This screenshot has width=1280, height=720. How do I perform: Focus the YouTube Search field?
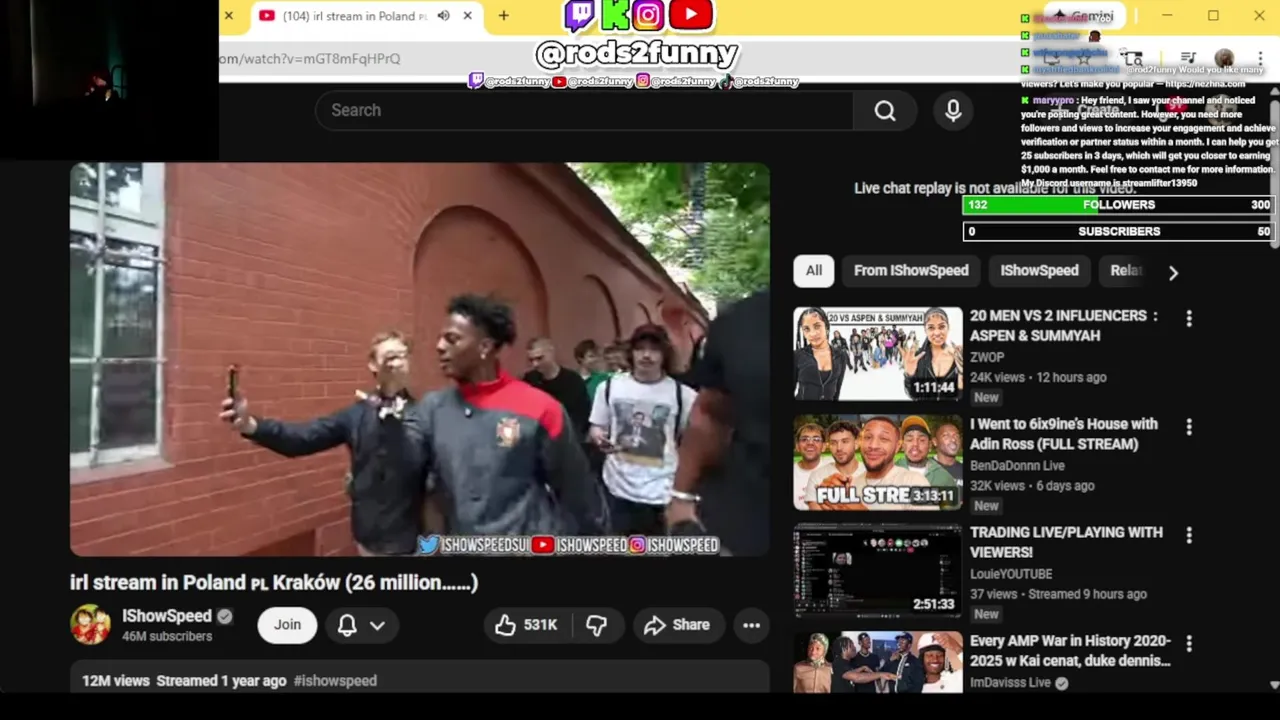584,110
